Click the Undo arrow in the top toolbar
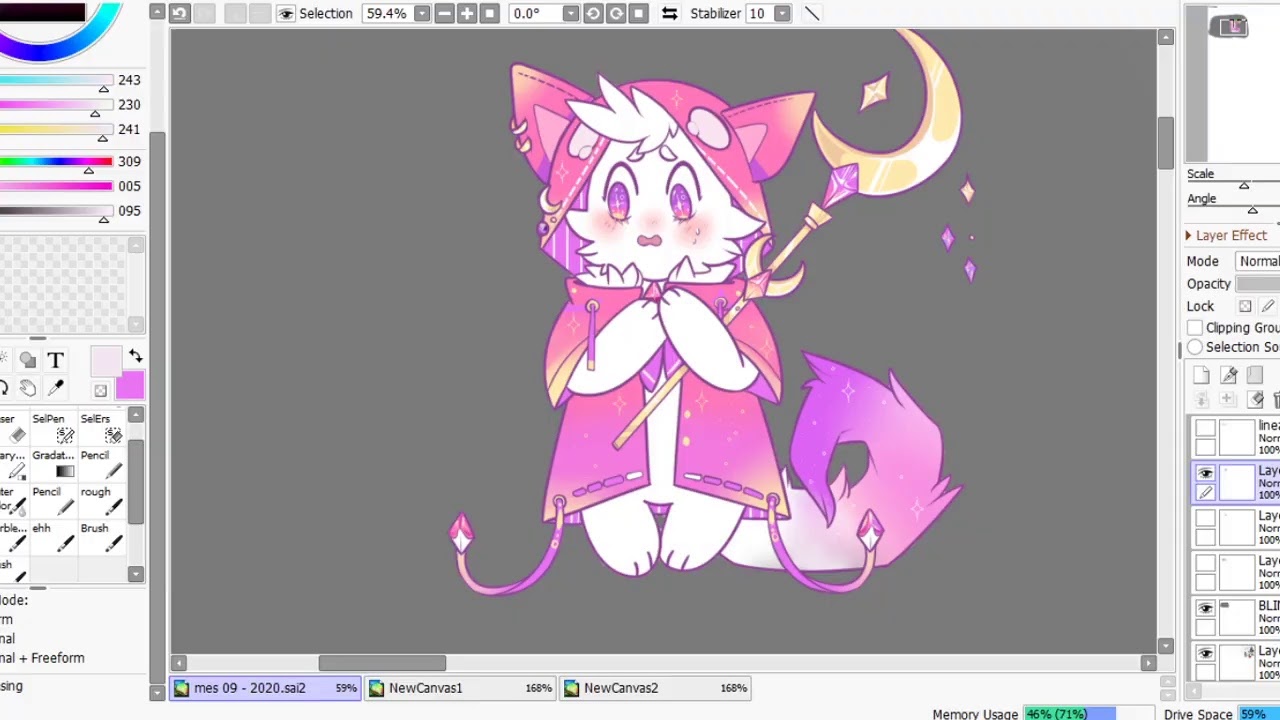 [179, 13]
